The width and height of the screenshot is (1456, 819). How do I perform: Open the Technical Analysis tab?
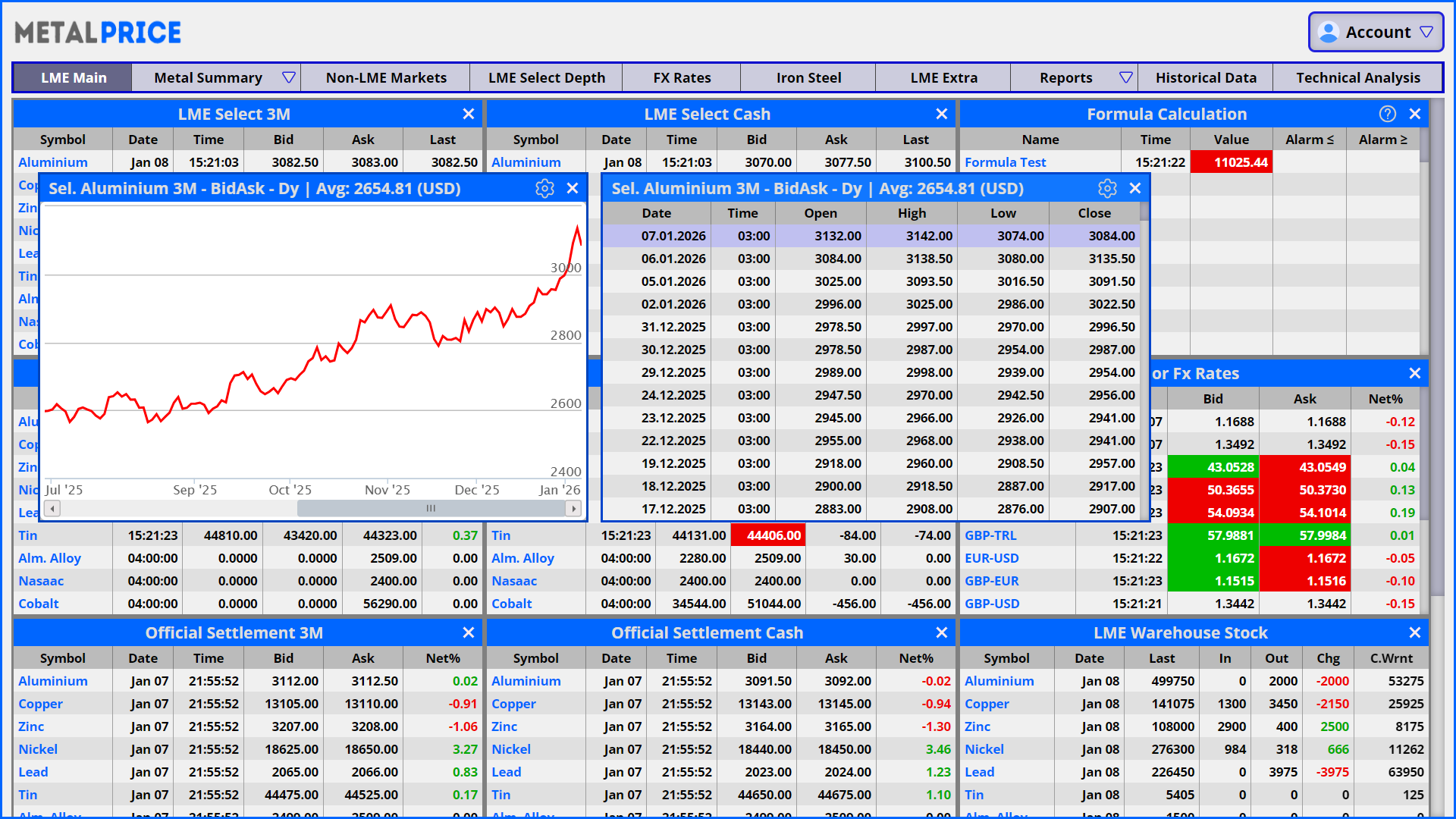1357,77
